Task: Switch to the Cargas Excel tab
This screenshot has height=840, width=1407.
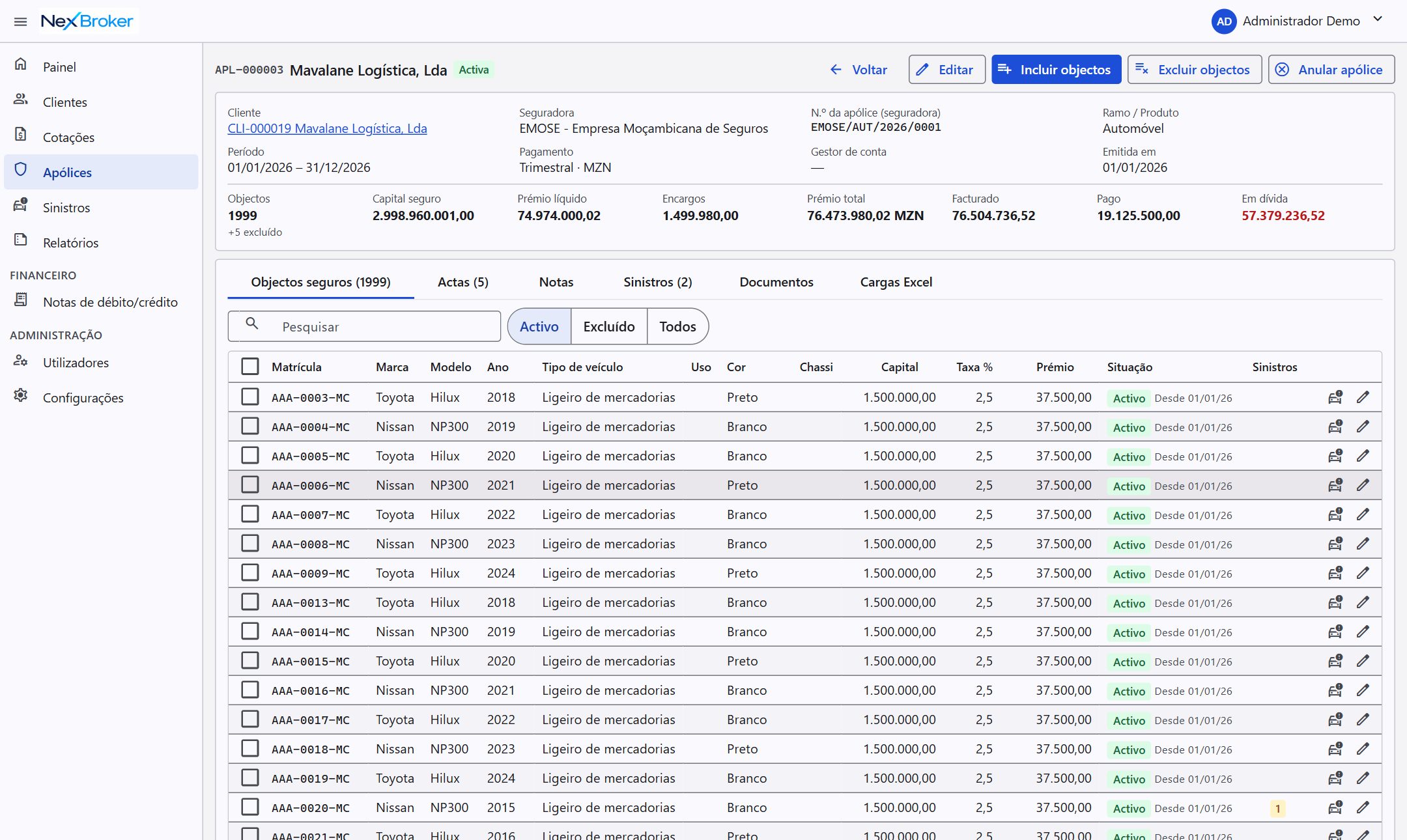Action: click(896, 282)
